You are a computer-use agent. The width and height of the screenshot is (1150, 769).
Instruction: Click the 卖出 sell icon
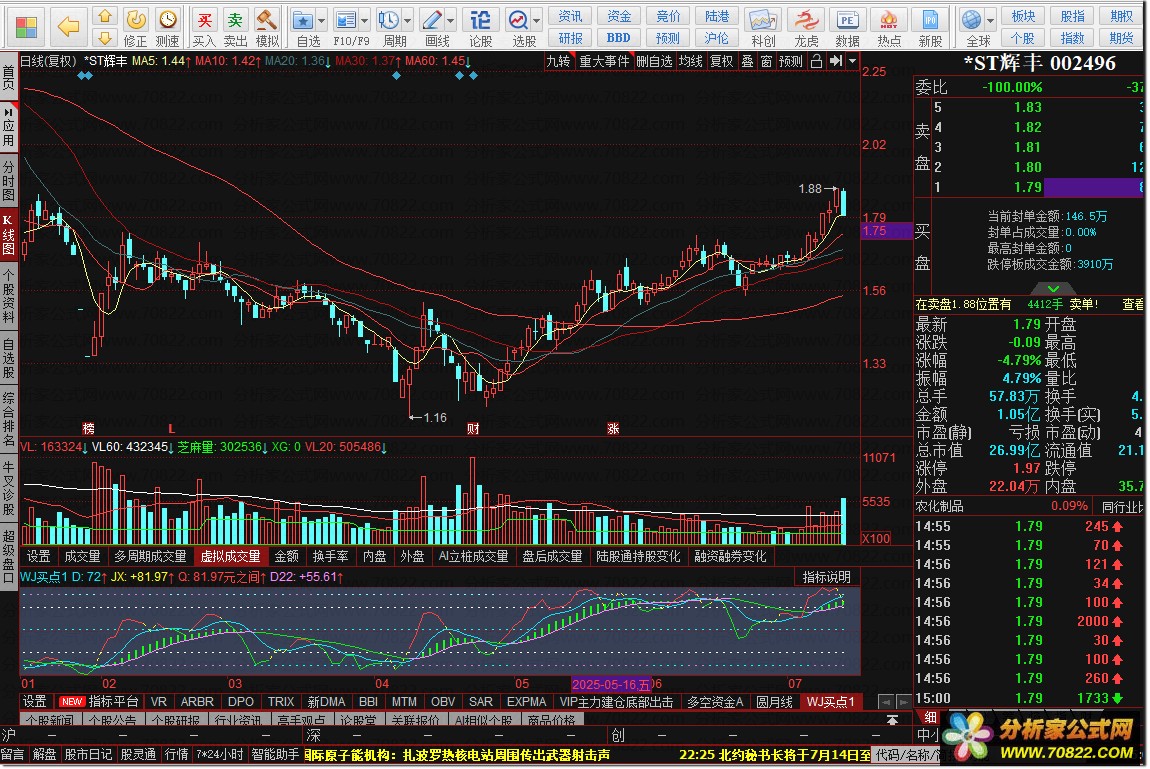235,27
